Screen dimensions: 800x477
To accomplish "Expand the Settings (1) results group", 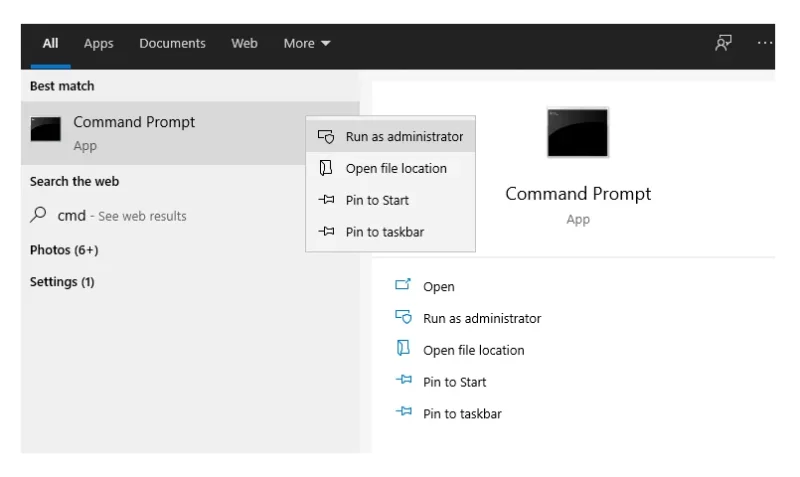I will (x=62, y=282).
